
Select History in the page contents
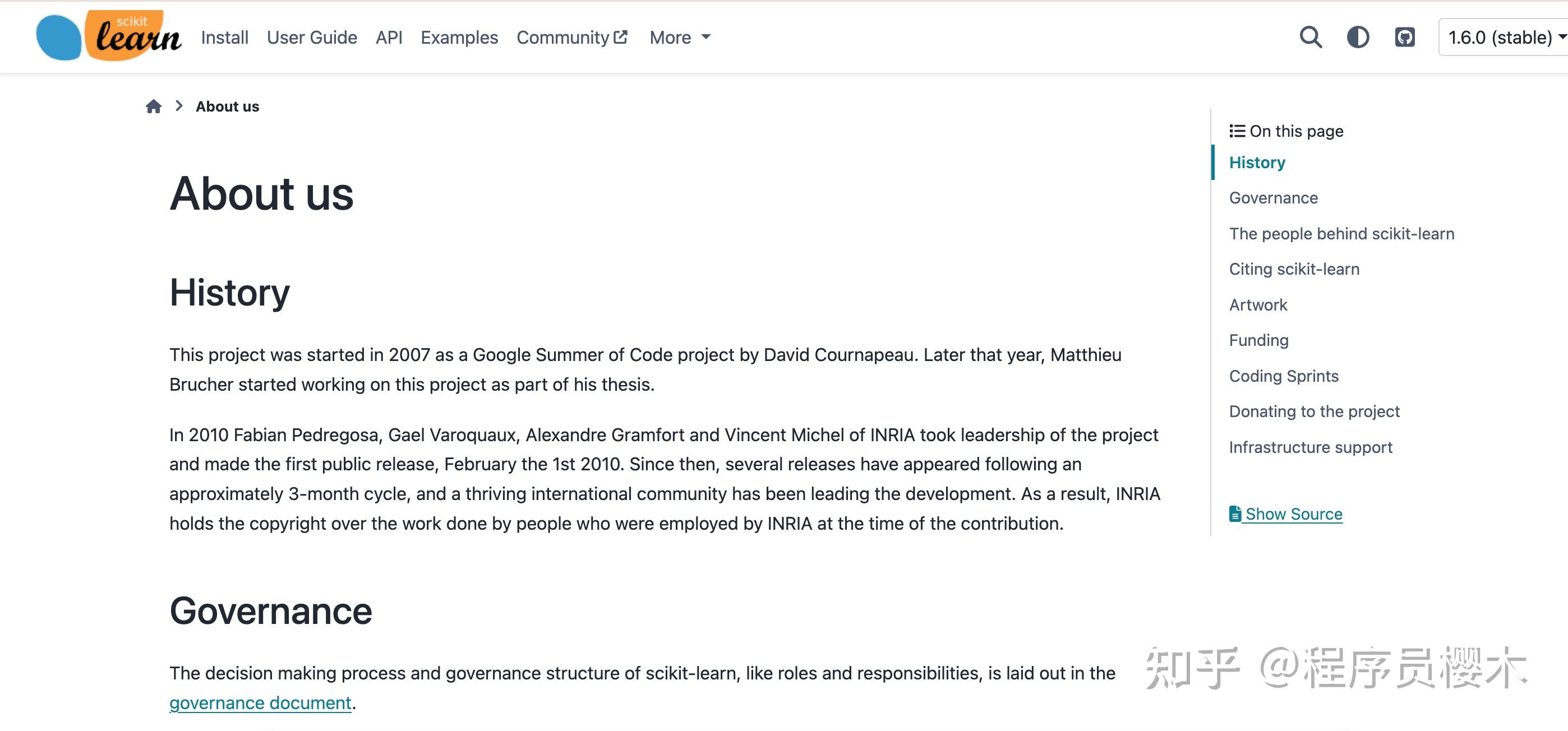(x=1257, y=163)
